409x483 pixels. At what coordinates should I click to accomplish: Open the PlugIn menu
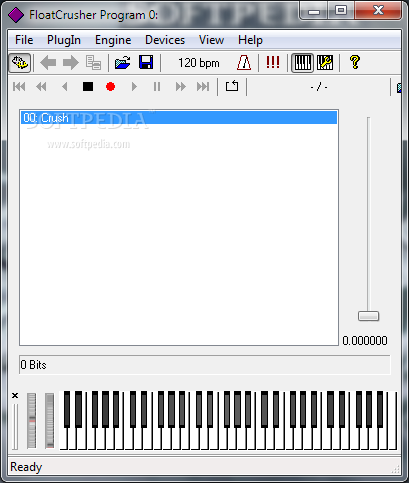tap(64, 40)
